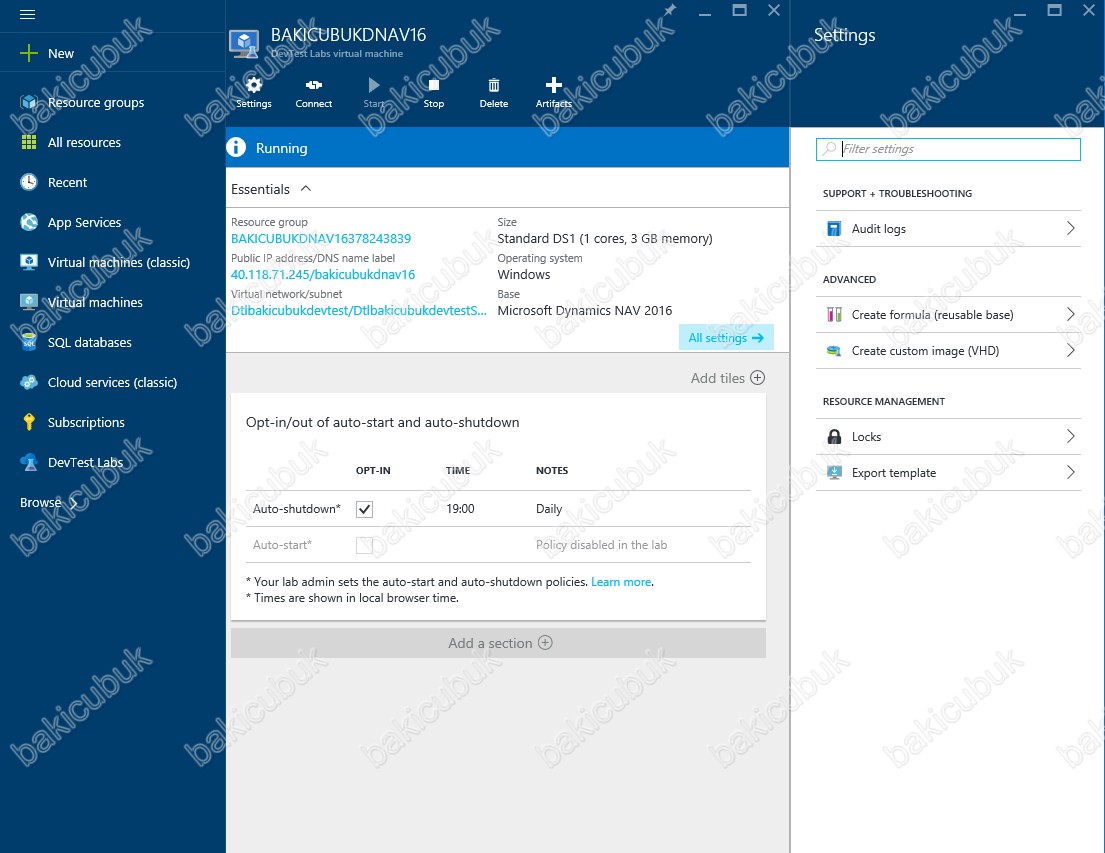Uncheck the Auto-shutdown opt-in checkbox

pos(364,509)
